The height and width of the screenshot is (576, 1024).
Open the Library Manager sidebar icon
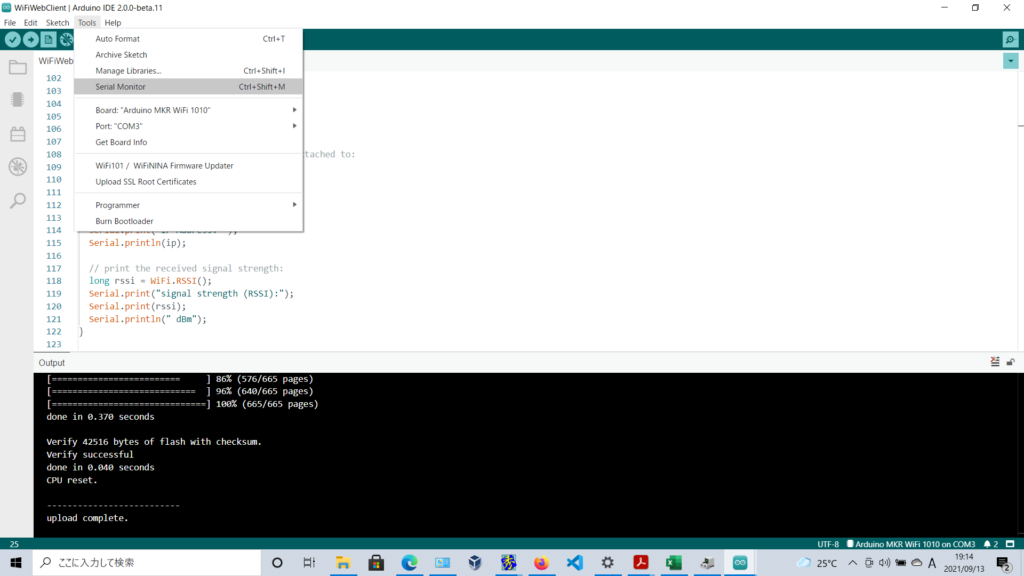click(18, 134)
